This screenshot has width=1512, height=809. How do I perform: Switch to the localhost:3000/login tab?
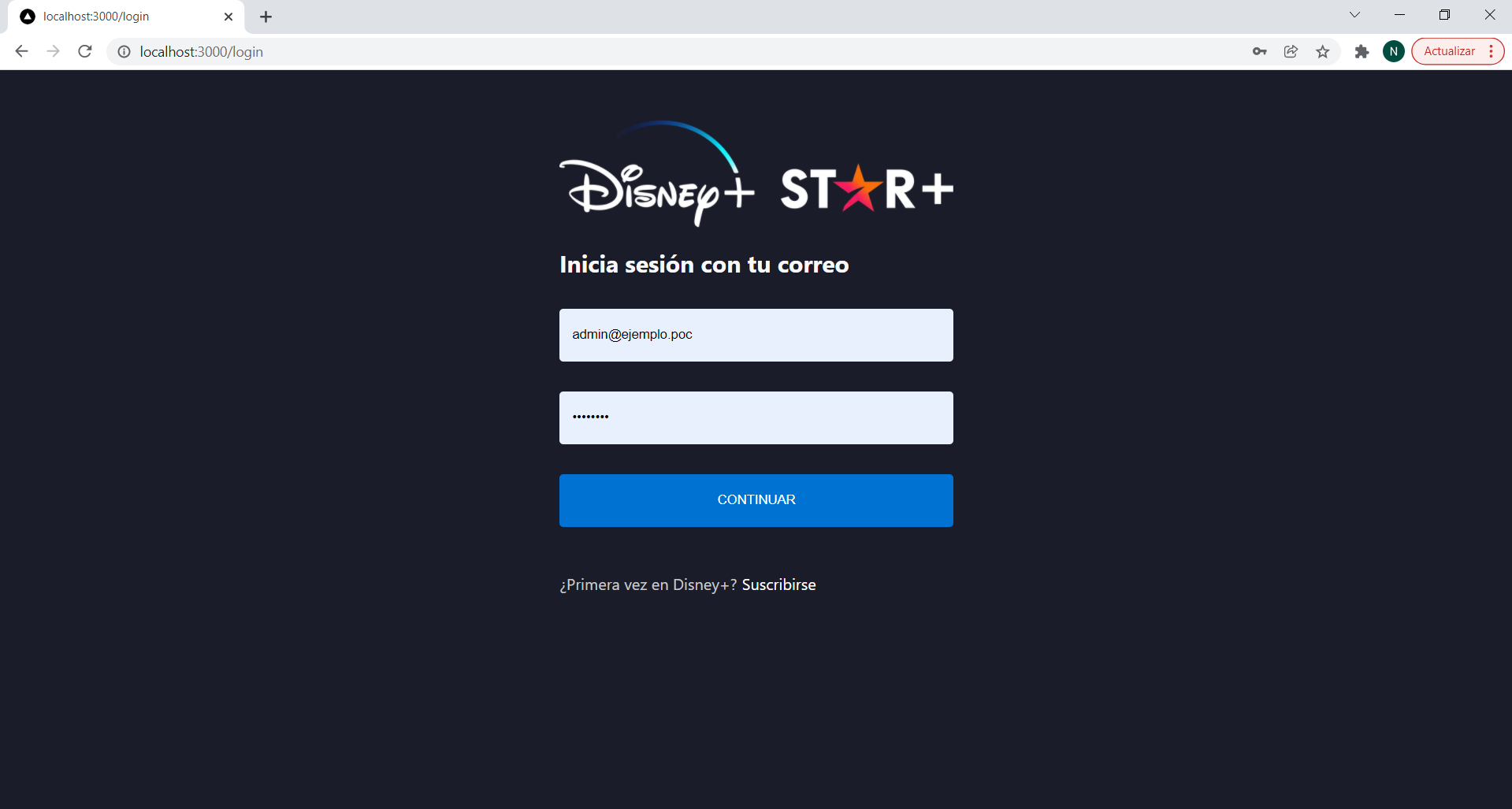click(118, 16)
